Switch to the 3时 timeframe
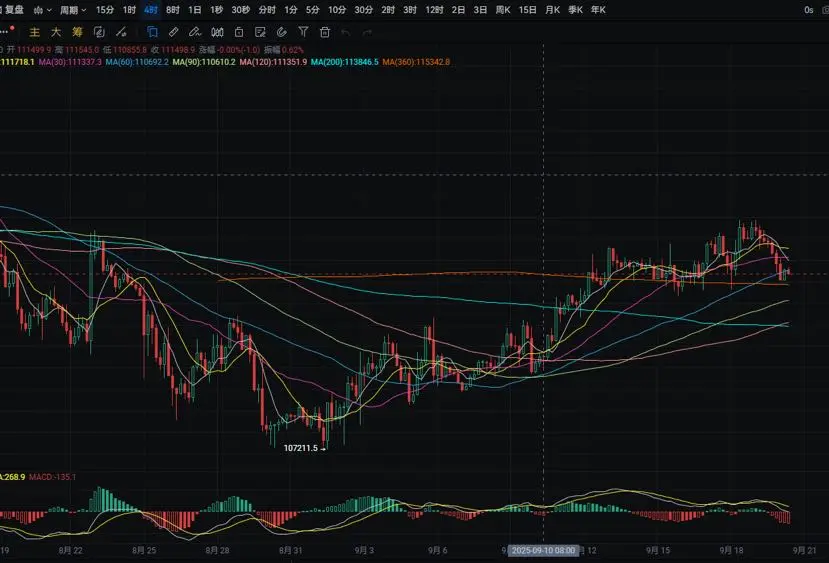Screen dimensions: 829x563 point(410,10)
